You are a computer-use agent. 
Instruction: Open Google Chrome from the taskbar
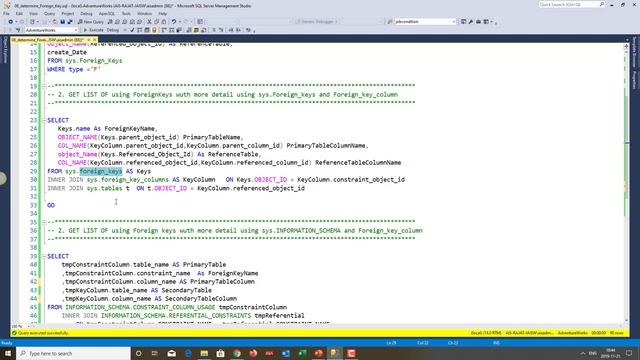point(237,353)
